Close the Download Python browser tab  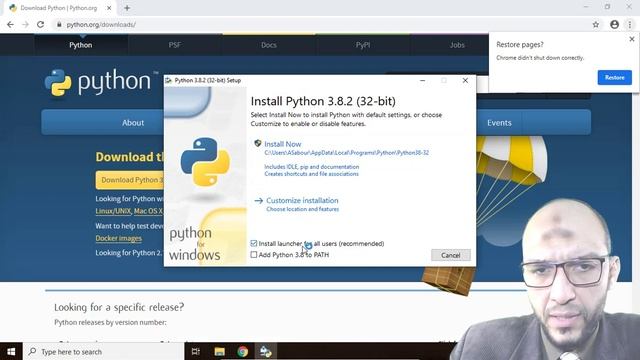click(x=109, y=8)
